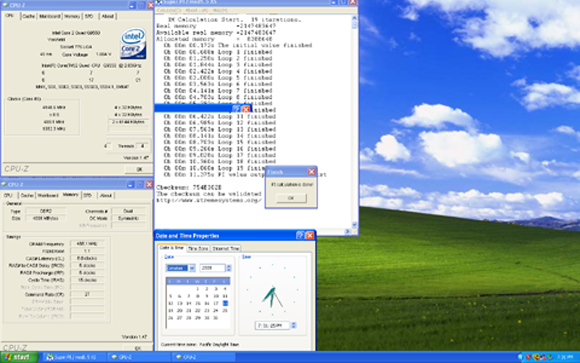
Task: Open the About menu in Super PI
Action: [x=196, y=10]
